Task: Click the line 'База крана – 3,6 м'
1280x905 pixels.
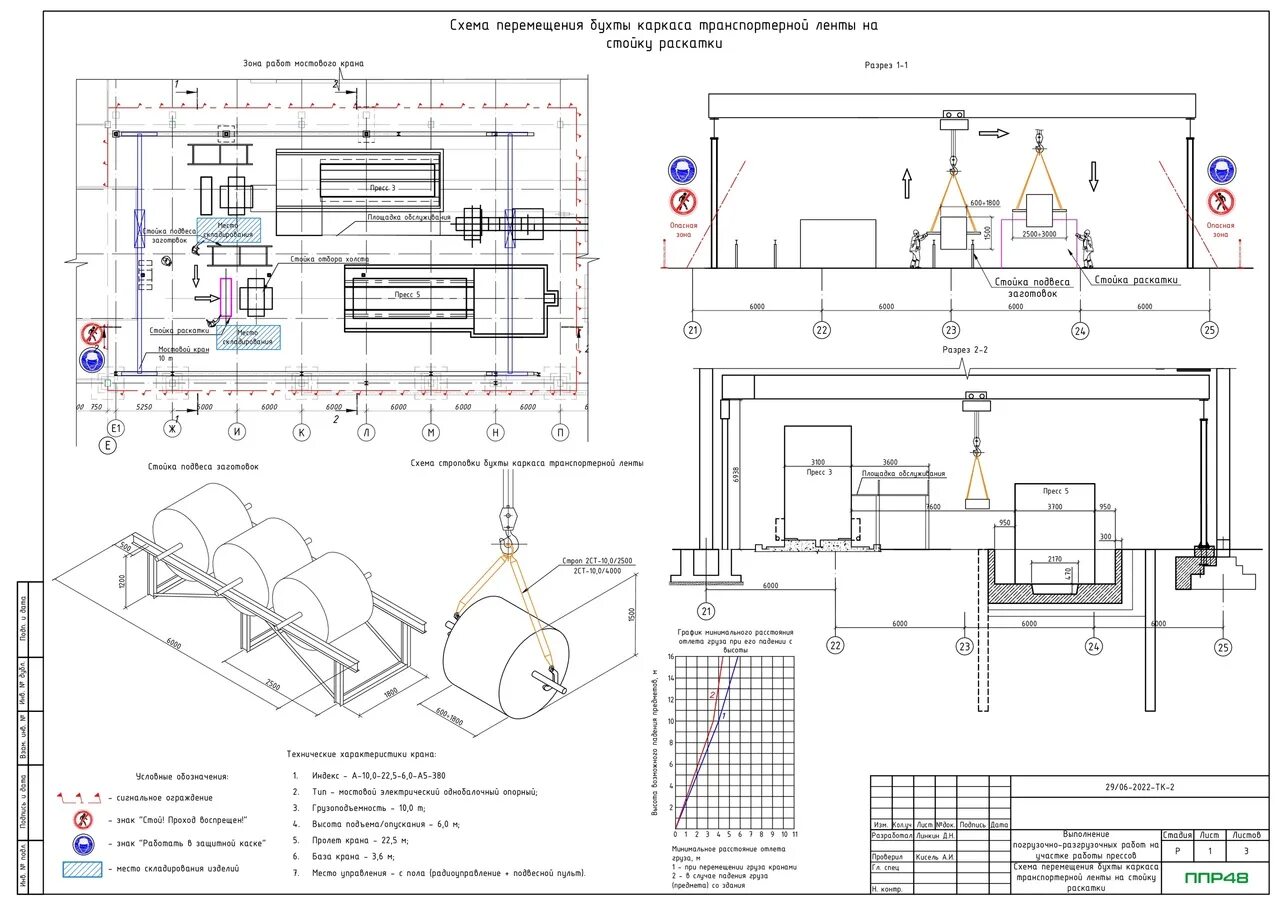Action: tap(356, 856)
